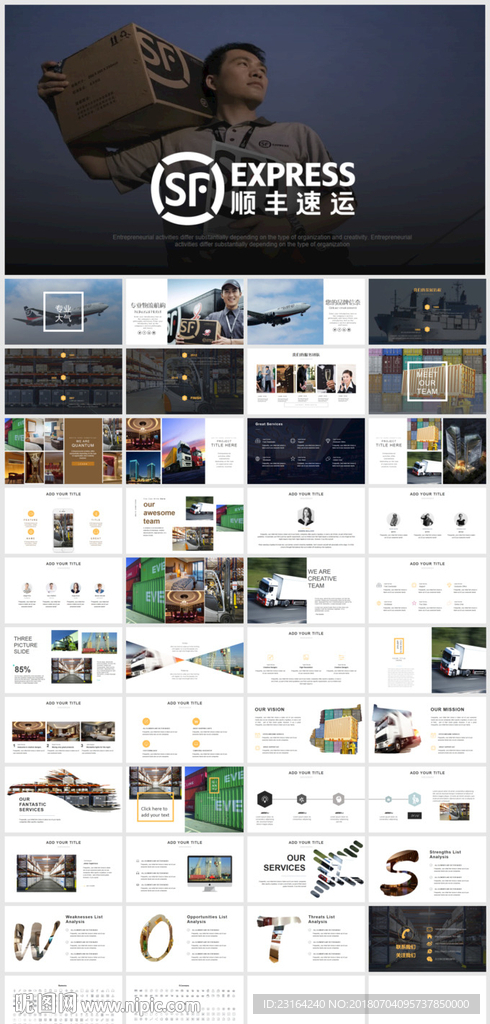The width and height of the screenshot is (490, 1024).
Task: Open the PROJECT TITLE HERE slide with building
Action: pos(427,451)
